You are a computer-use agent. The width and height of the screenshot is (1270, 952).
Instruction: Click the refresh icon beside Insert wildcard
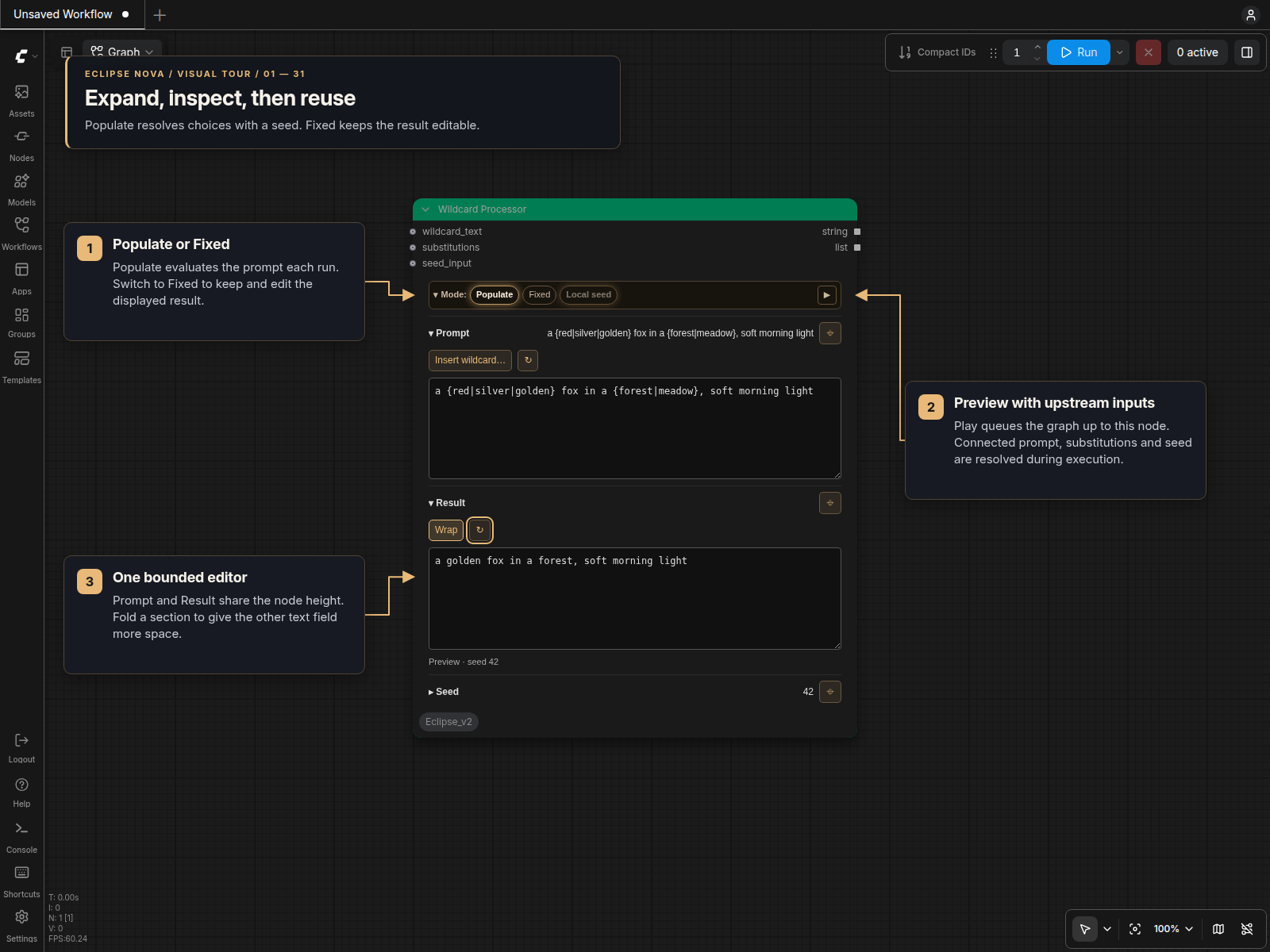[x=528, y=360]
